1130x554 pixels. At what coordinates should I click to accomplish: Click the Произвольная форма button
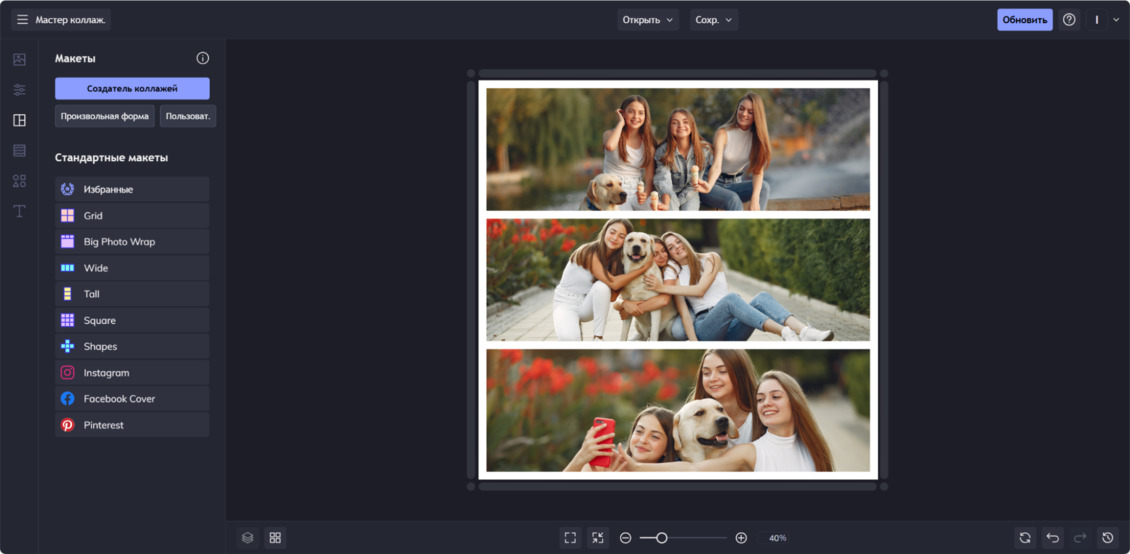pos(104,116)
